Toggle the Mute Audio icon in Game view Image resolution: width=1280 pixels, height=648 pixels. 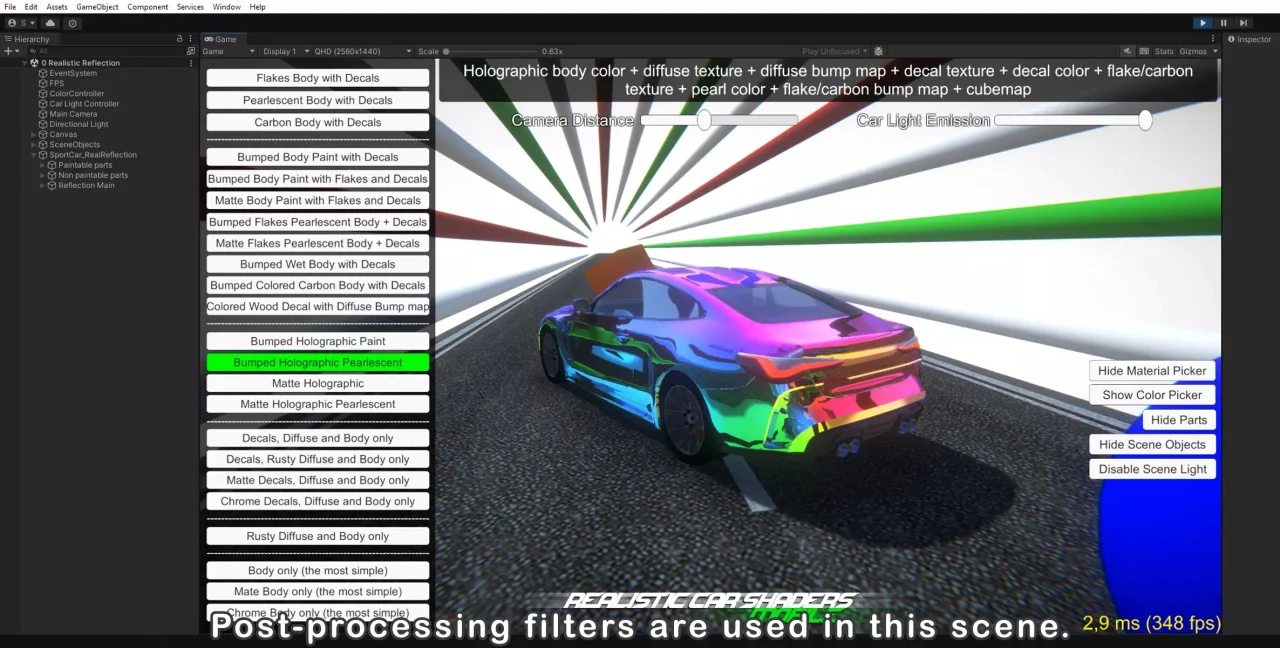point(1127,51)
